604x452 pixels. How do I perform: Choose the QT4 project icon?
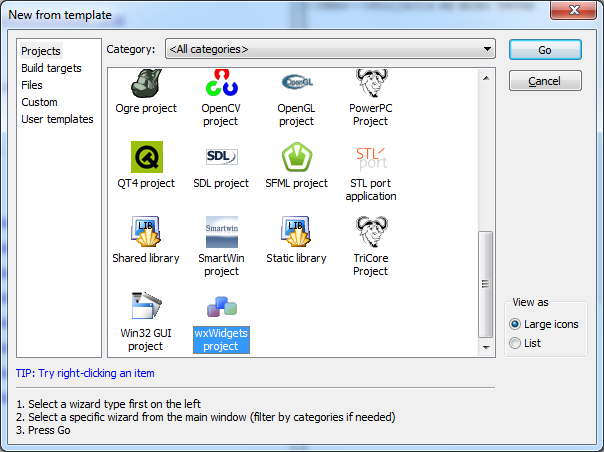[147, 157]
